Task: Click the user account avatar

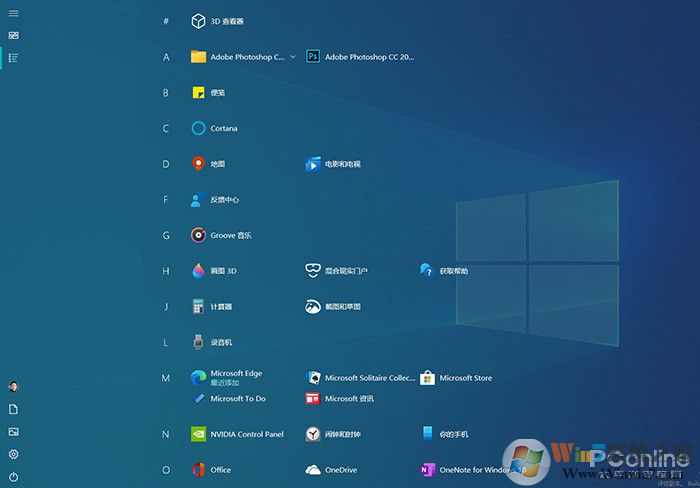Action: click(13, 386)
